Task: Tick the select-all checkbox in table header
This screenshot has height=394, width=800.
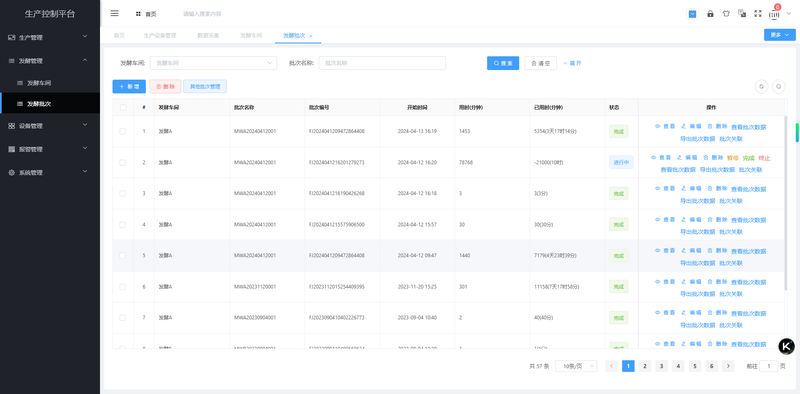Action: click(x=123, y=108)
